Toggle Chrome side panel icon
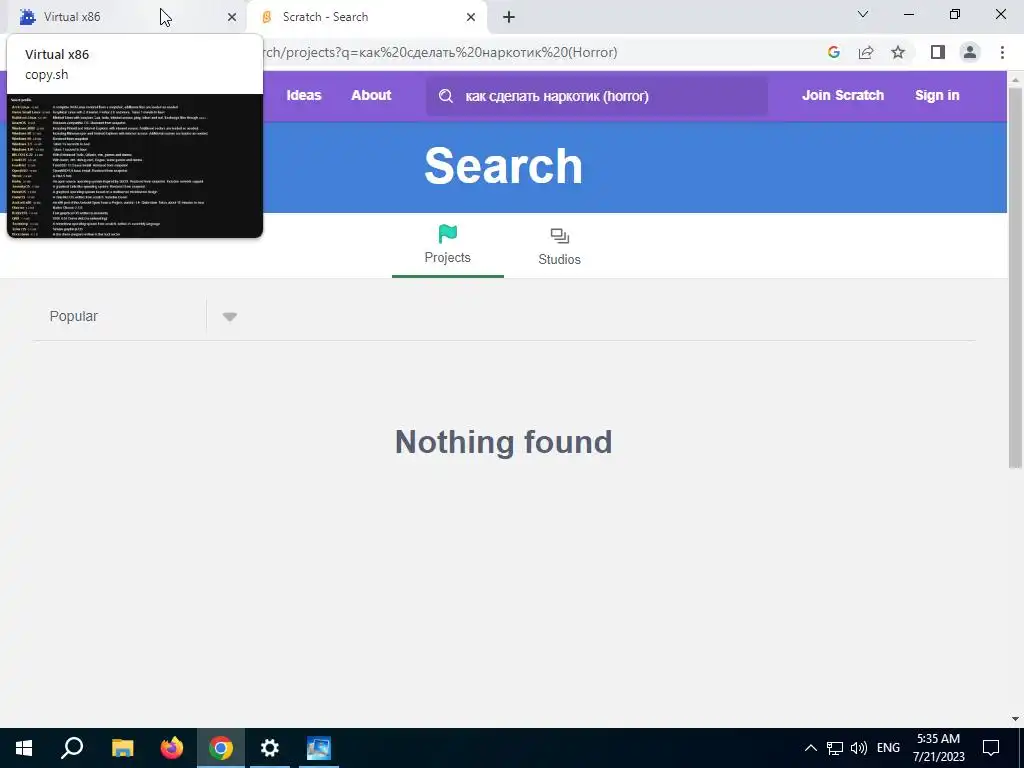Image resolution: width=1024 pixels, height=768 pixels. 938,52
